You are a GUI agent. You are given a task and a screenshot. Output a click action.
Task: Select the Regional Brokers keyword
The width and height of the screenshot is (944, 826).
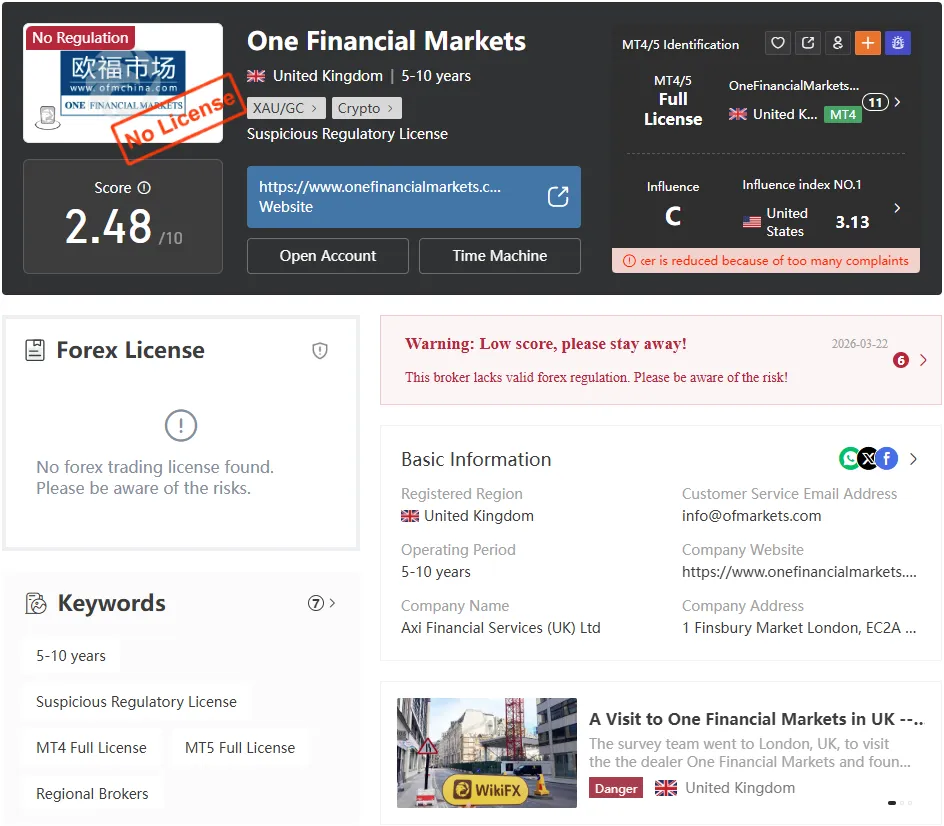pyautogui.click(x=92, y=794)
